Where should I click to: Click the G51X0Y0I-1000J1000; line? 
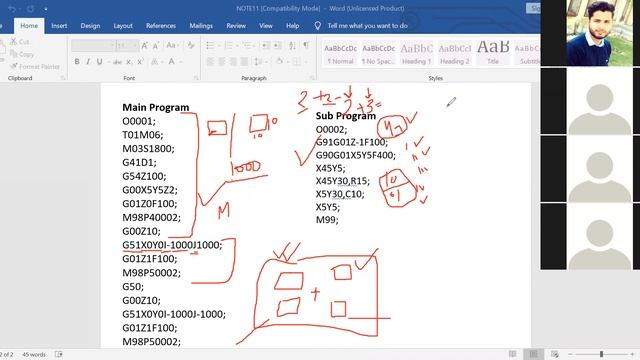[172, 245]
